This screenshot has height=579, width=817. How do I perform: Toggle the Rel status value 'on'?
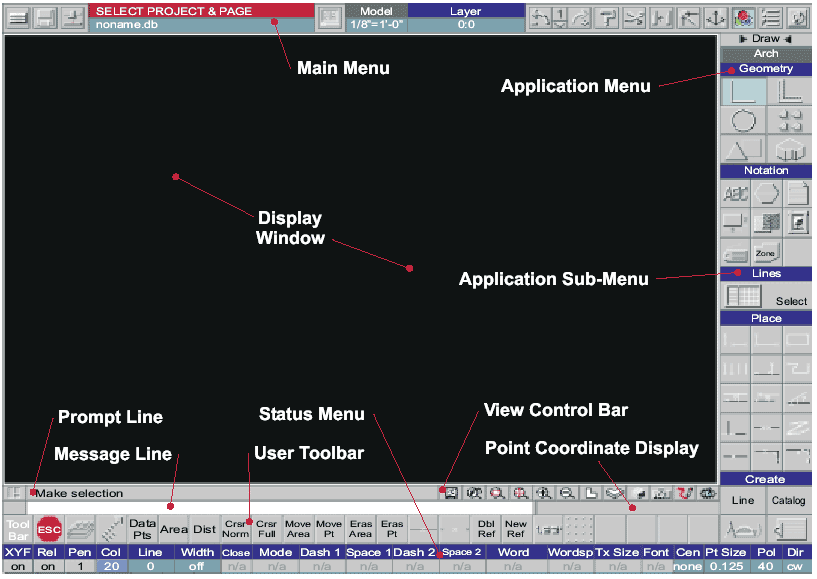point(47,566)
